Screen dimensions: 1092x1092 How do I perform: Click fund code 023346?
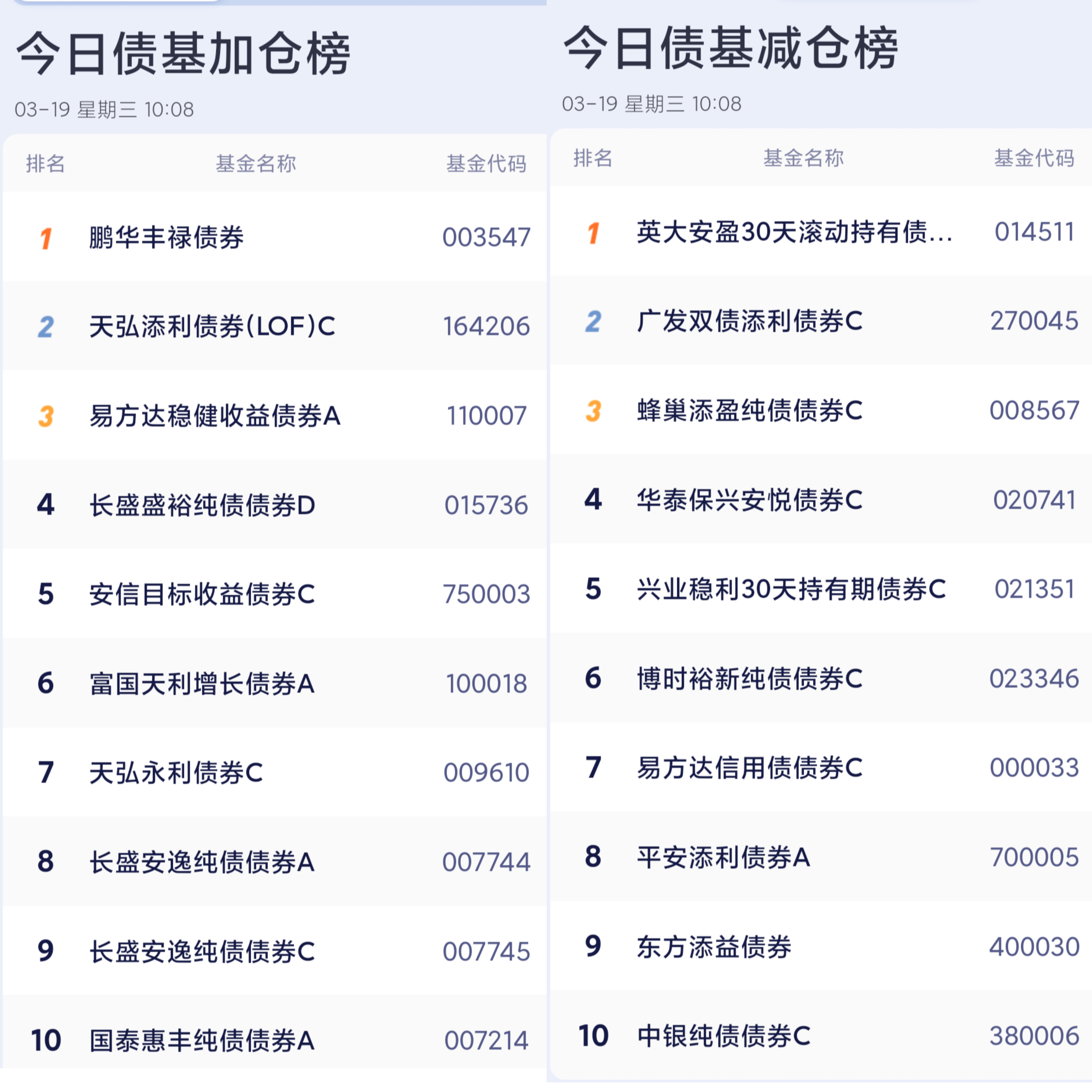[x=1034, y=678]
